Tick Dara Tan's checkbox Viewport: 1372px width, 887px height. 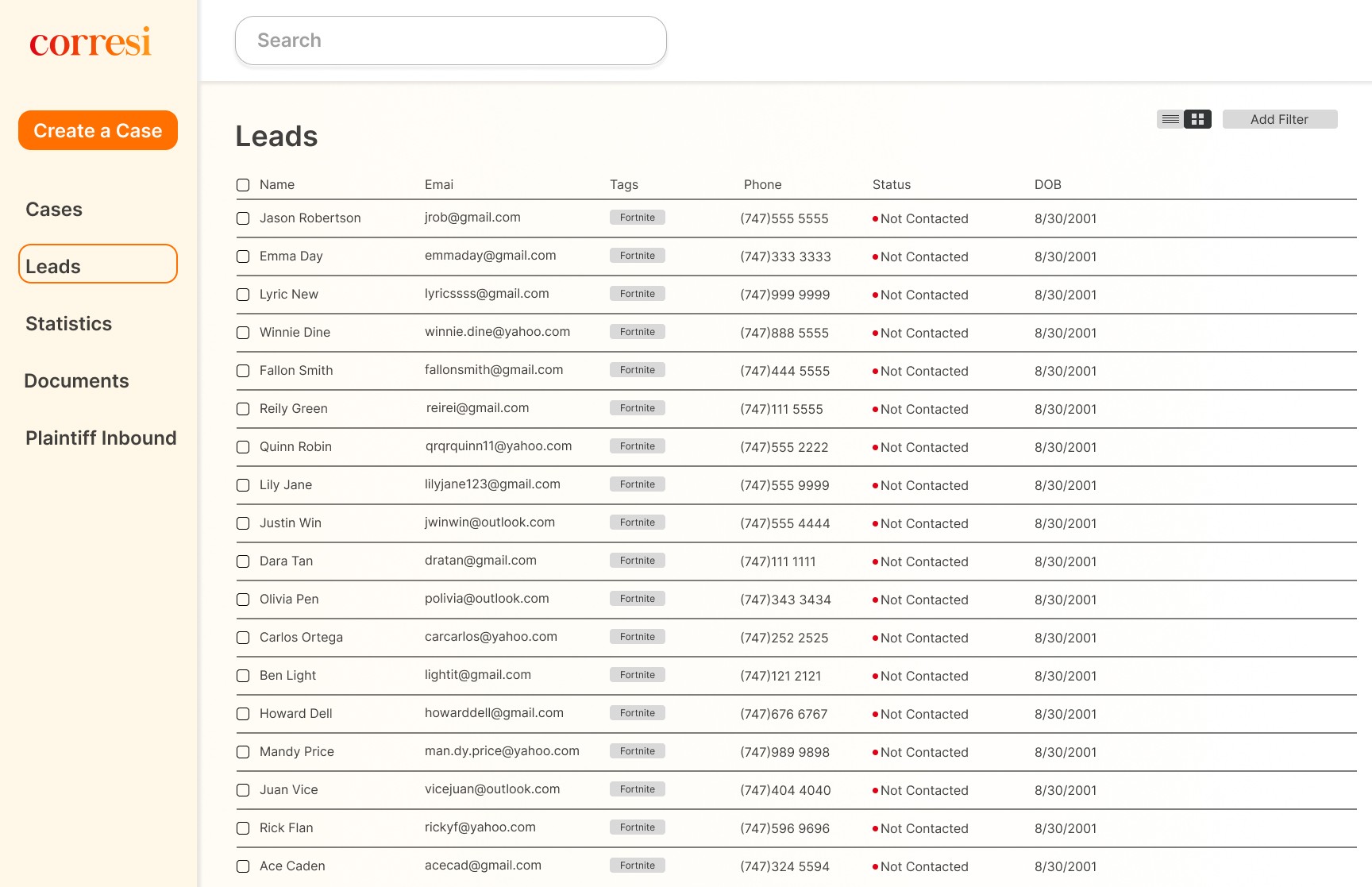(x=243, y=561)
